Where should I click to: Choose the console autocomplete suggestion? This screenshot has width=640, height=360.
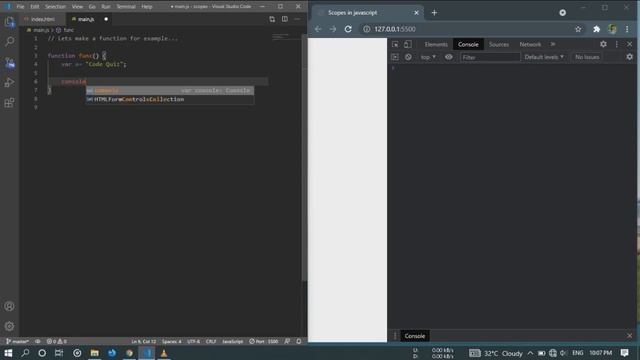click(x=169, y=91)
